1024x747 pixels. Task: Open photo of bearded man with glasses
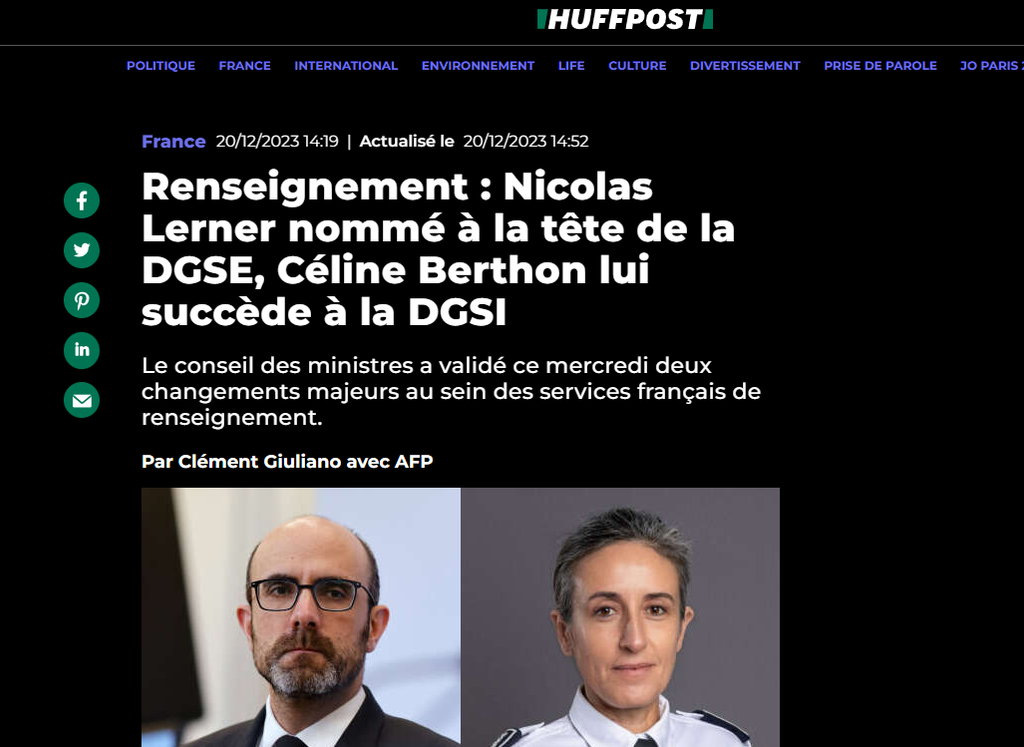tap(301, 617)
